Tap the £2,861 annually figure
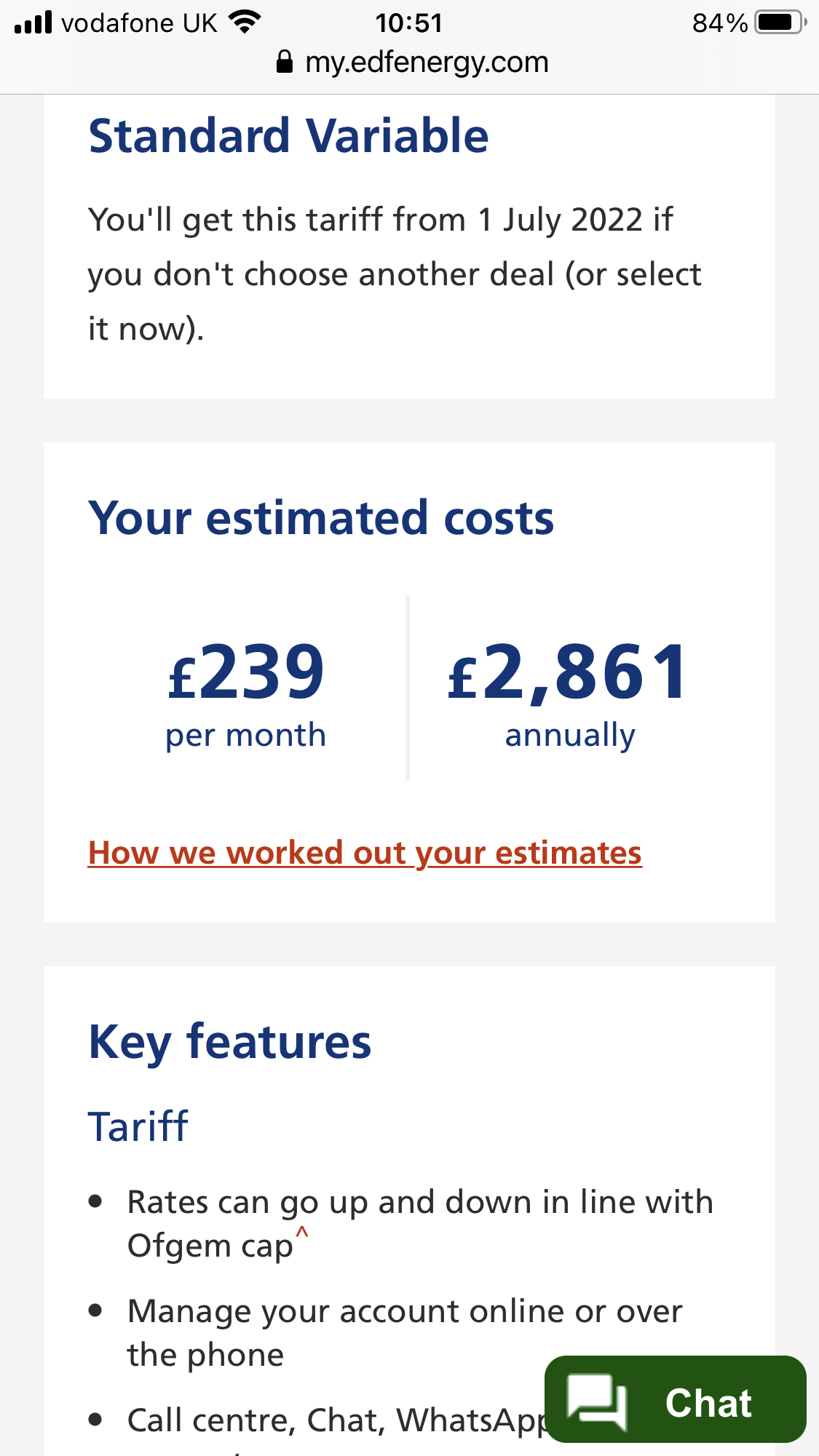Image resolution: width=819 pixels, height=1456 pixels. 569,691
